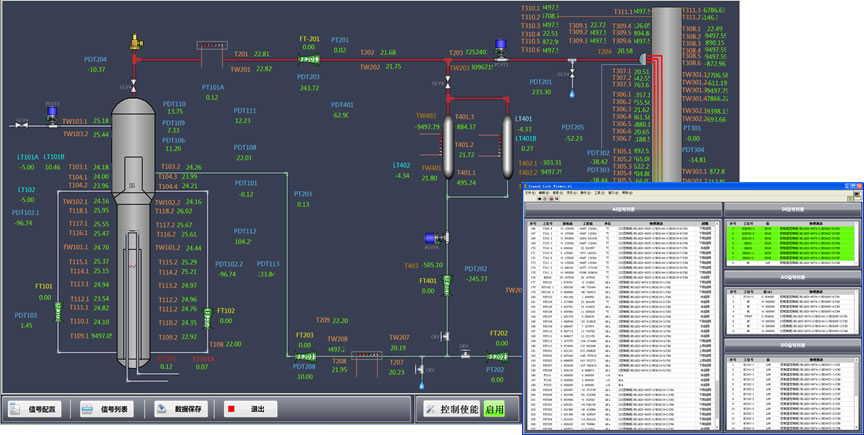Toggle the green 启用 control enable switch
The image size is (864, 435).
coord(494,410)
